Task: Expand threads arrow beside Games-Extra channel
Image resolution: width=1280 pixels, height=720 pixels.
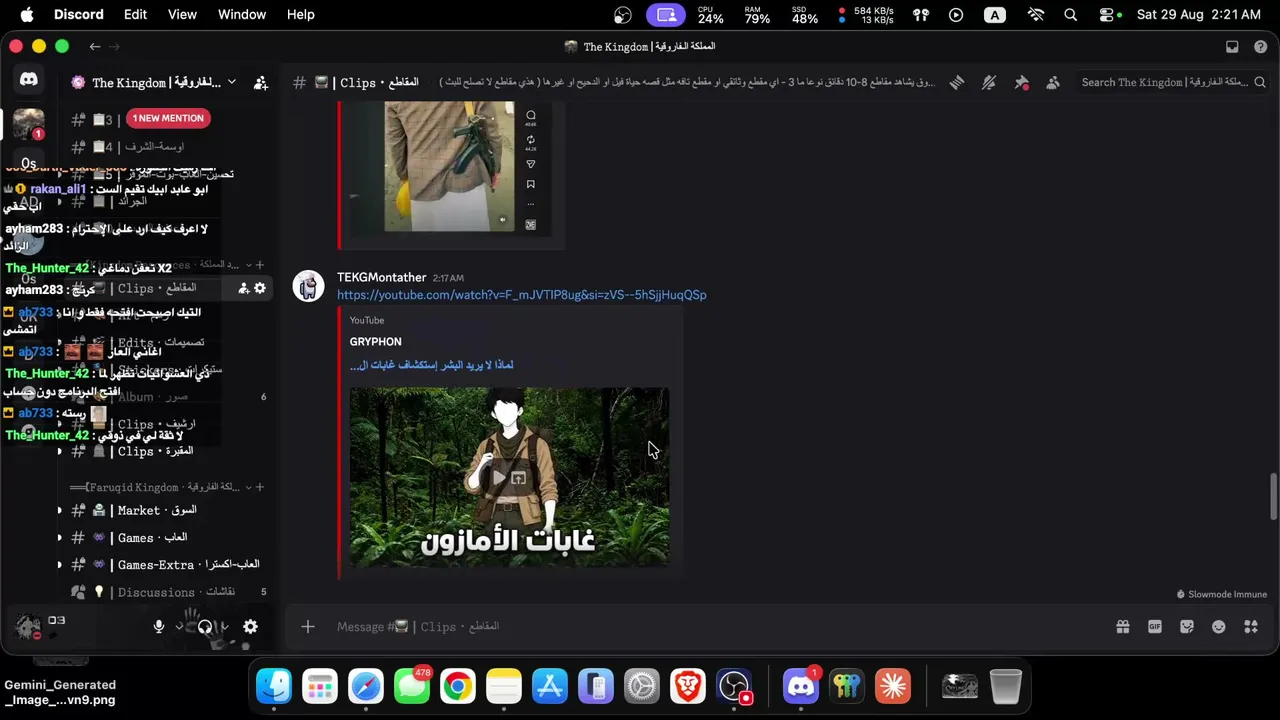Action: pyautogui.click(x=59, y=564)
